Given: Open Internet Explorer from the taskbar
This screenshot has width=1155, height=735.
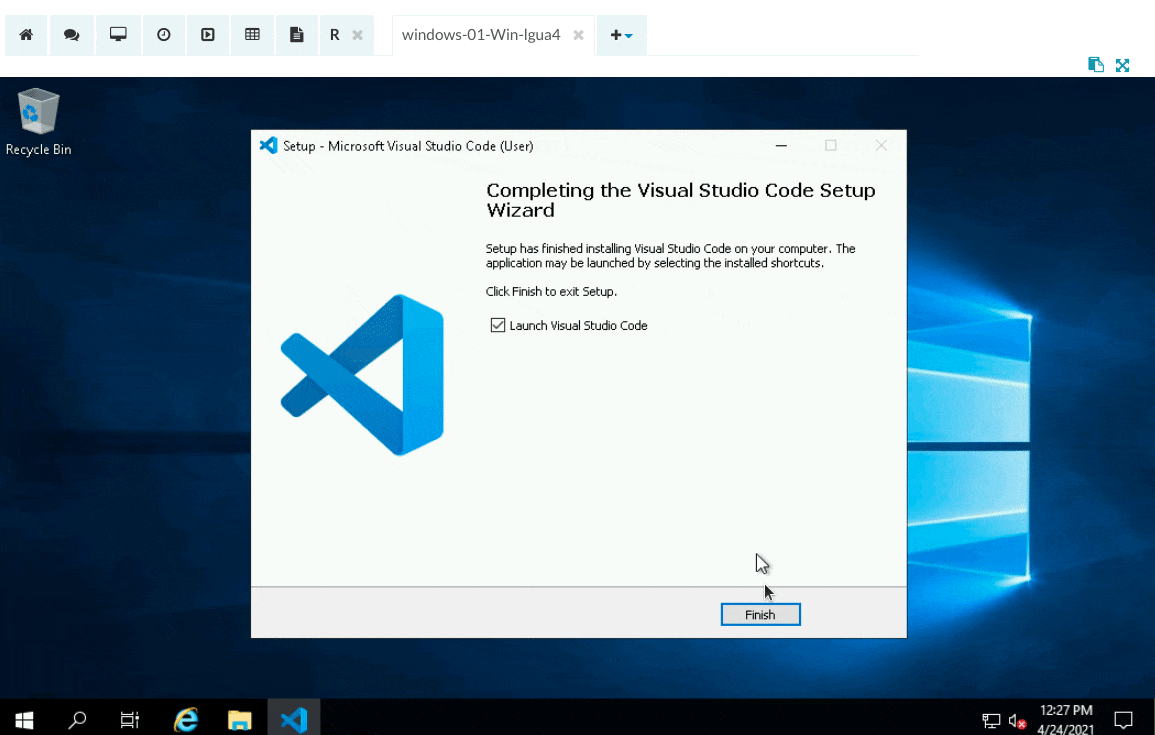Looking at the screenshot, I should (x=186, y=719).
